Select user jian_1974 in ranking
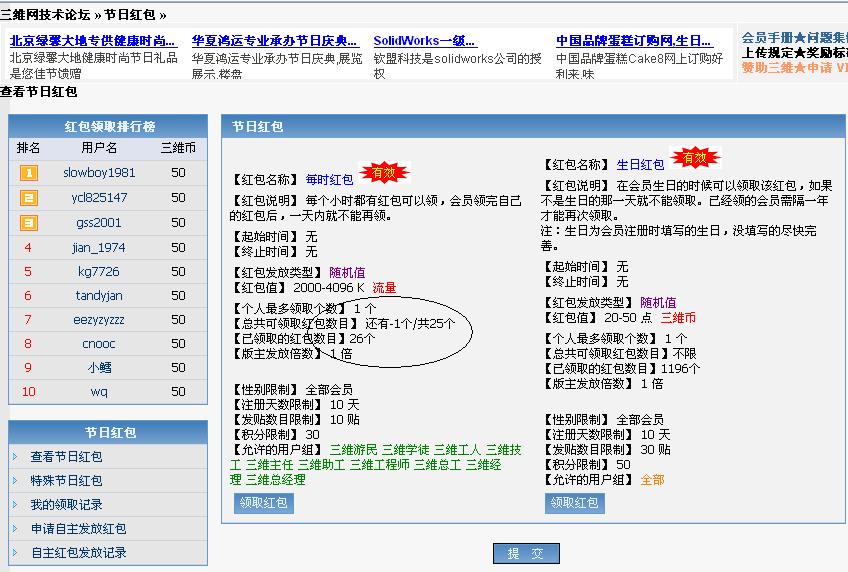848x572 pixels. (99, 248)
